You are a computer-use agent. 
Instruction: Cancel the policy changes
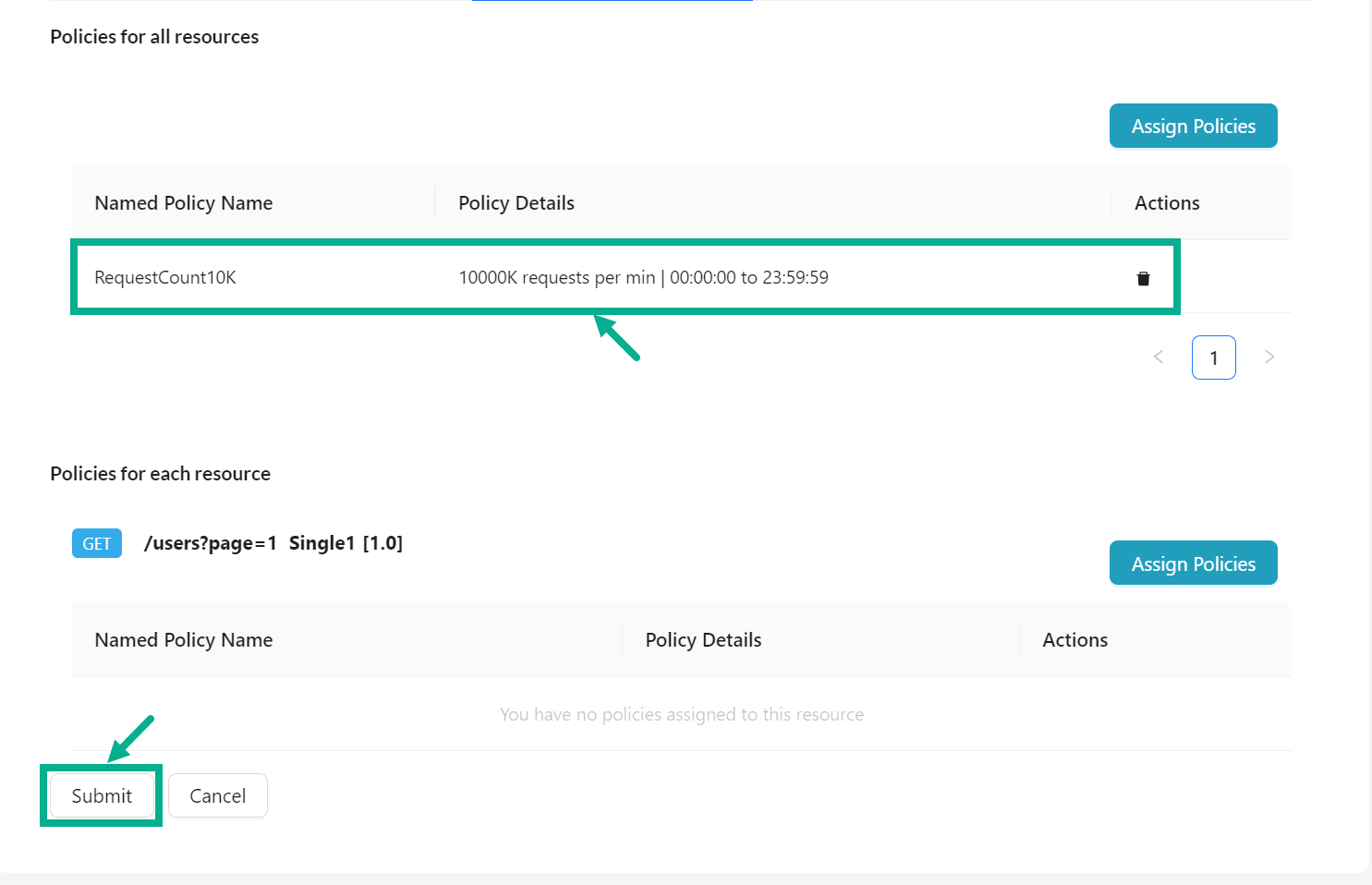point(218,795)
